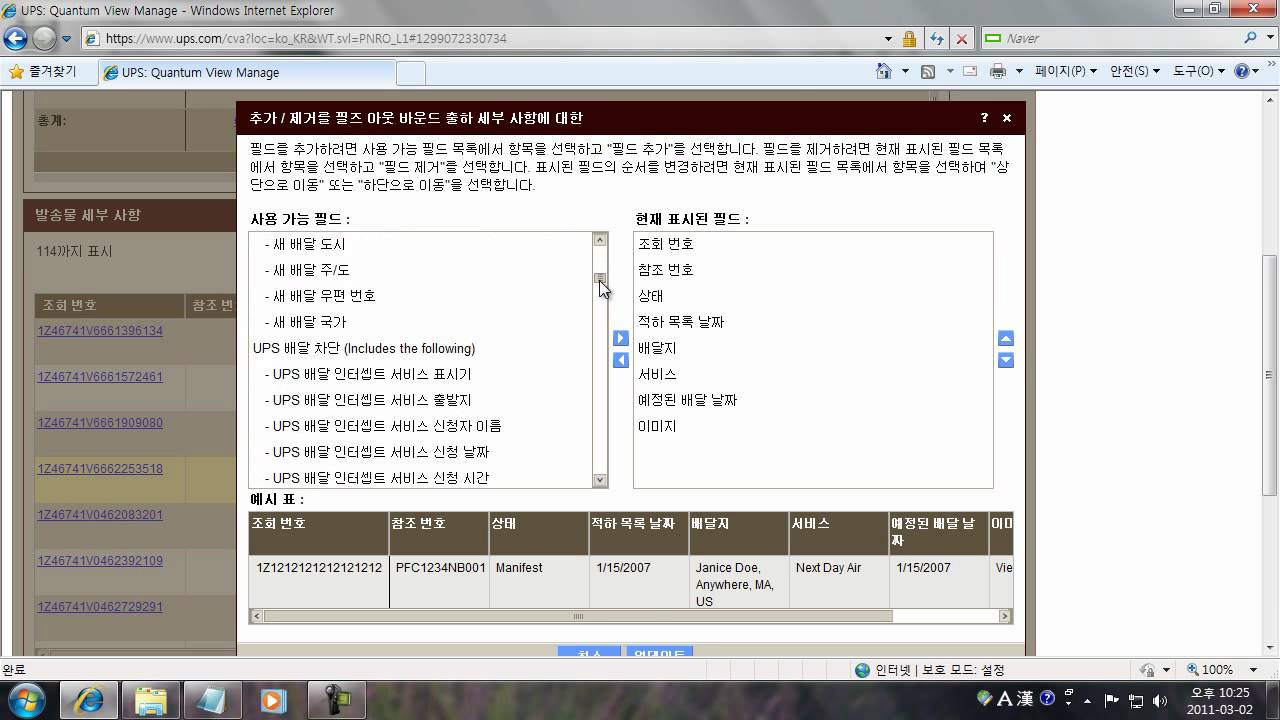Open the Home page icon
1280x720 pixels.
tap(884, 71)
